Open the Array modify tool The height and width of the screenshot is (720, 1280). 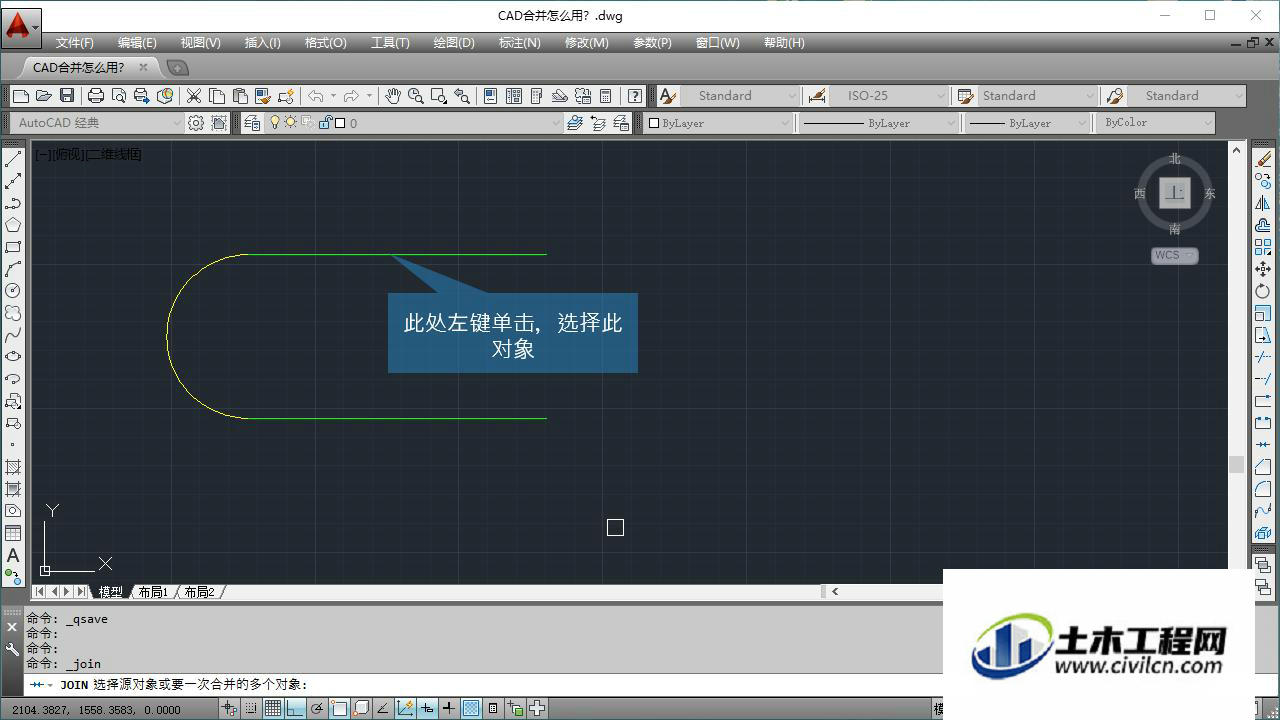[1264, 247]
